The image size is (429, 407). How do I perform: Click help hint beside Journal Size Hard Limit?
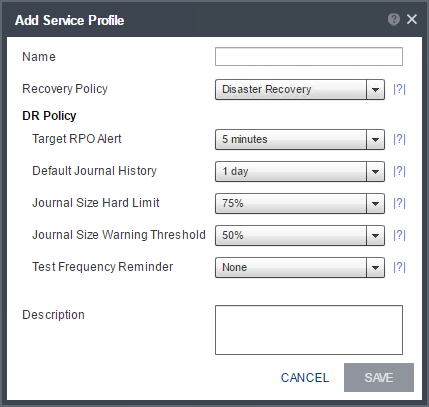click(x=399, y=203)
